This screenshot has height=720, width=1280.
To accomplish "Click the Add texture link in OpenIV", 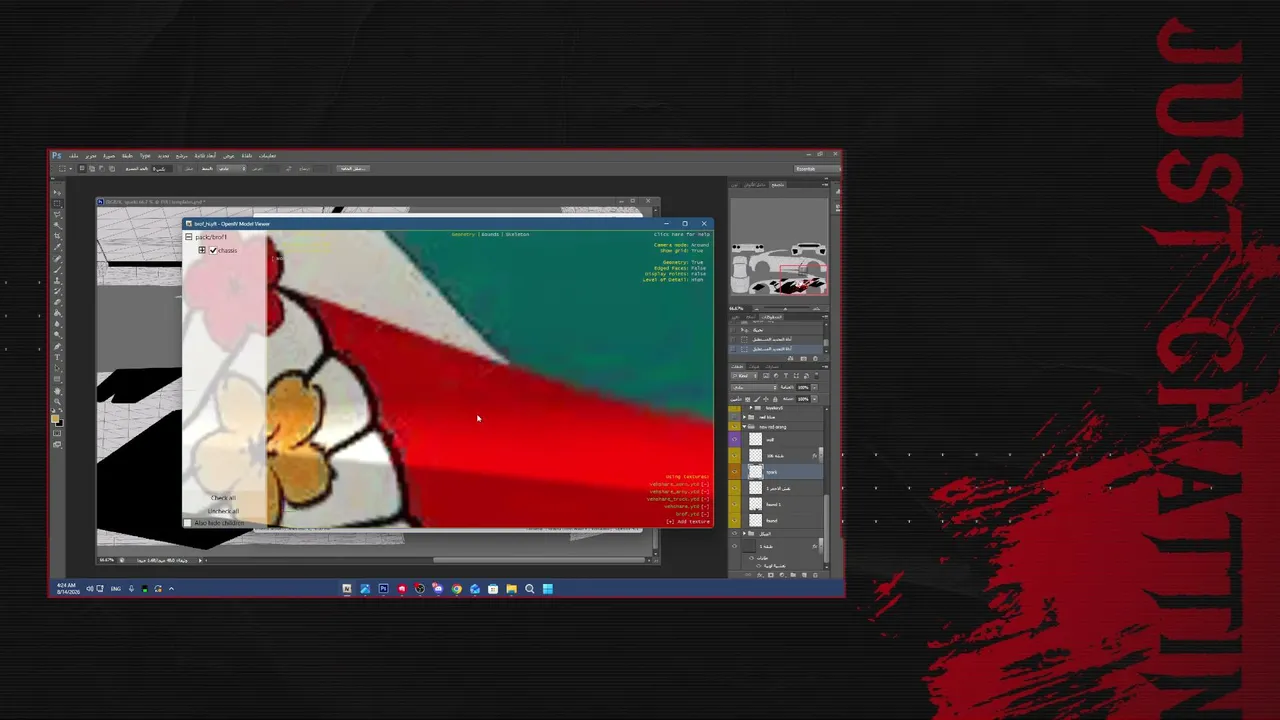I will pyautogui.click(x=688, y=522).
